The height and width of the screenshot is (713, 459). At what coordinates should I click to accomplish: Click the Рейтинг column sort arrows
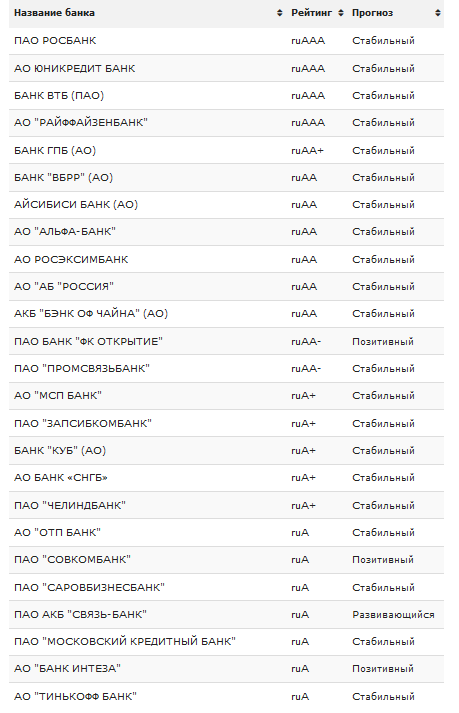coord(341,13)
